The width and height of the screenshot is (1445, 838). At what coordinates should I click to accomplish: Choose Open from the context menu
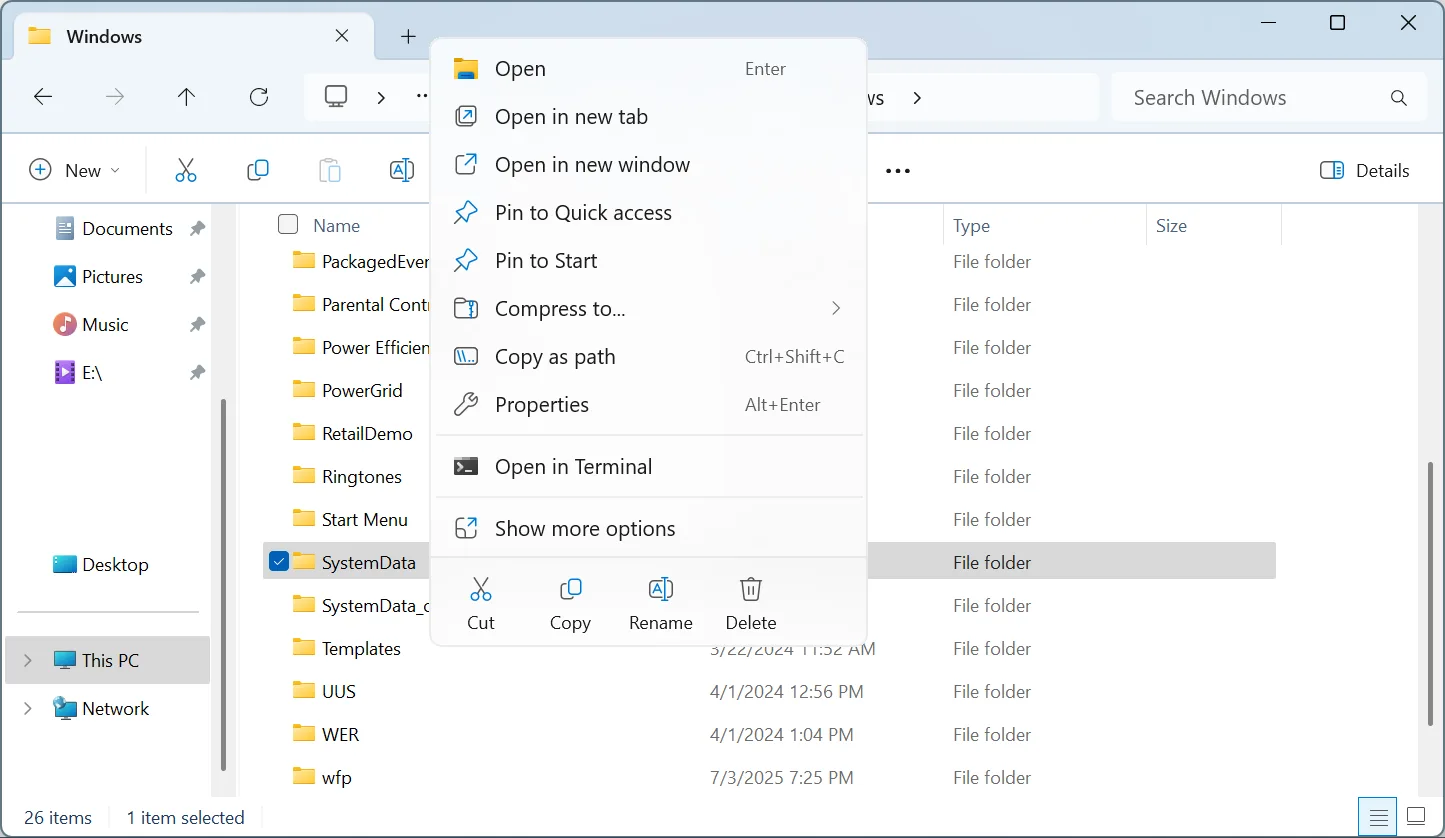(x=648, y=69)
